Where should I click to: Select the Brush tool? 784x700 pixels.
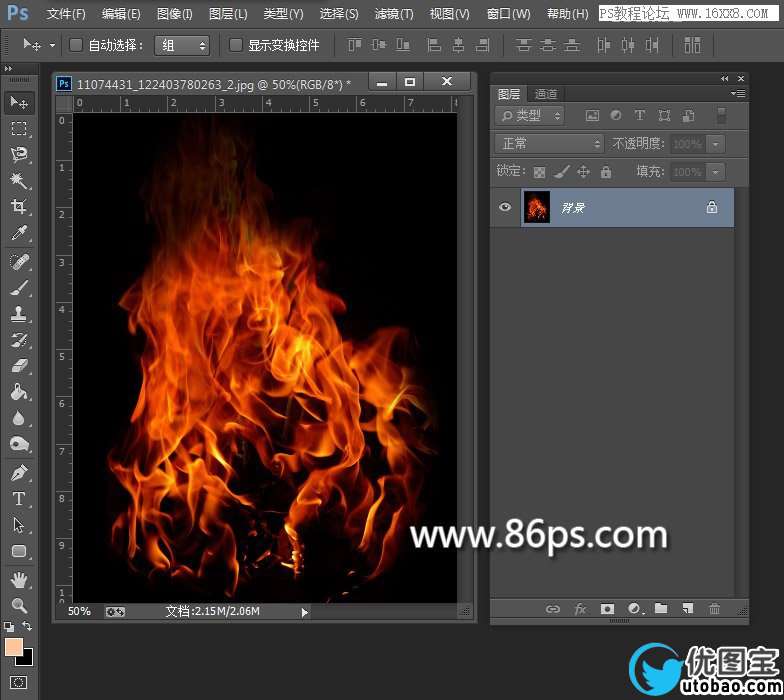tap(19, 288)
